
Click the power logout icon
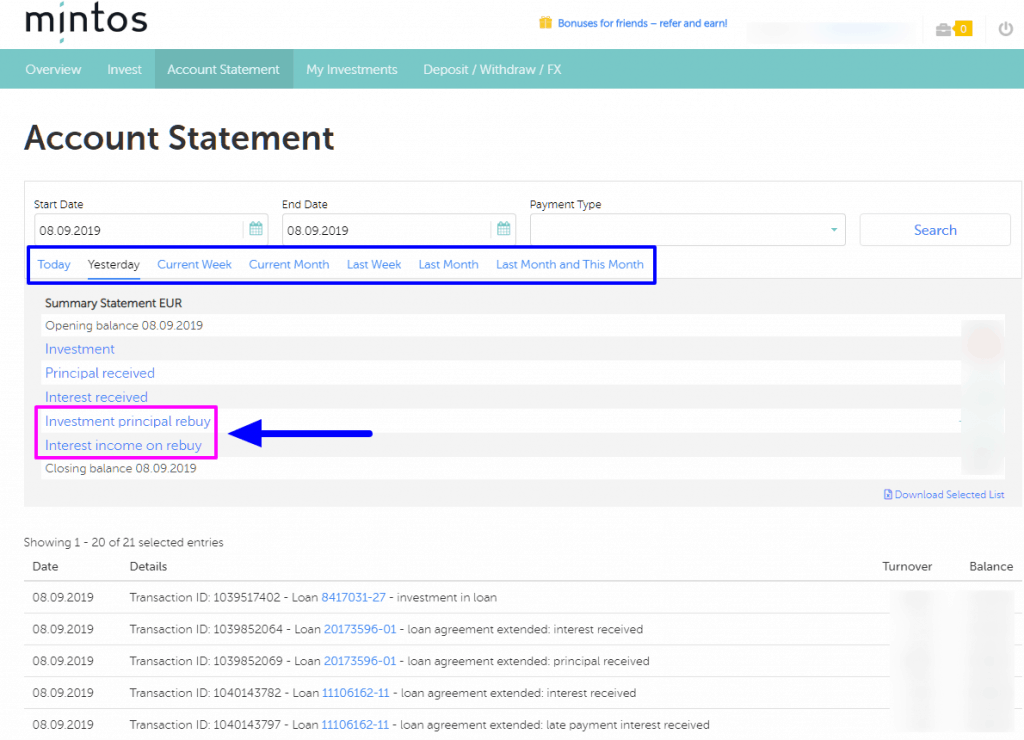1006,29
